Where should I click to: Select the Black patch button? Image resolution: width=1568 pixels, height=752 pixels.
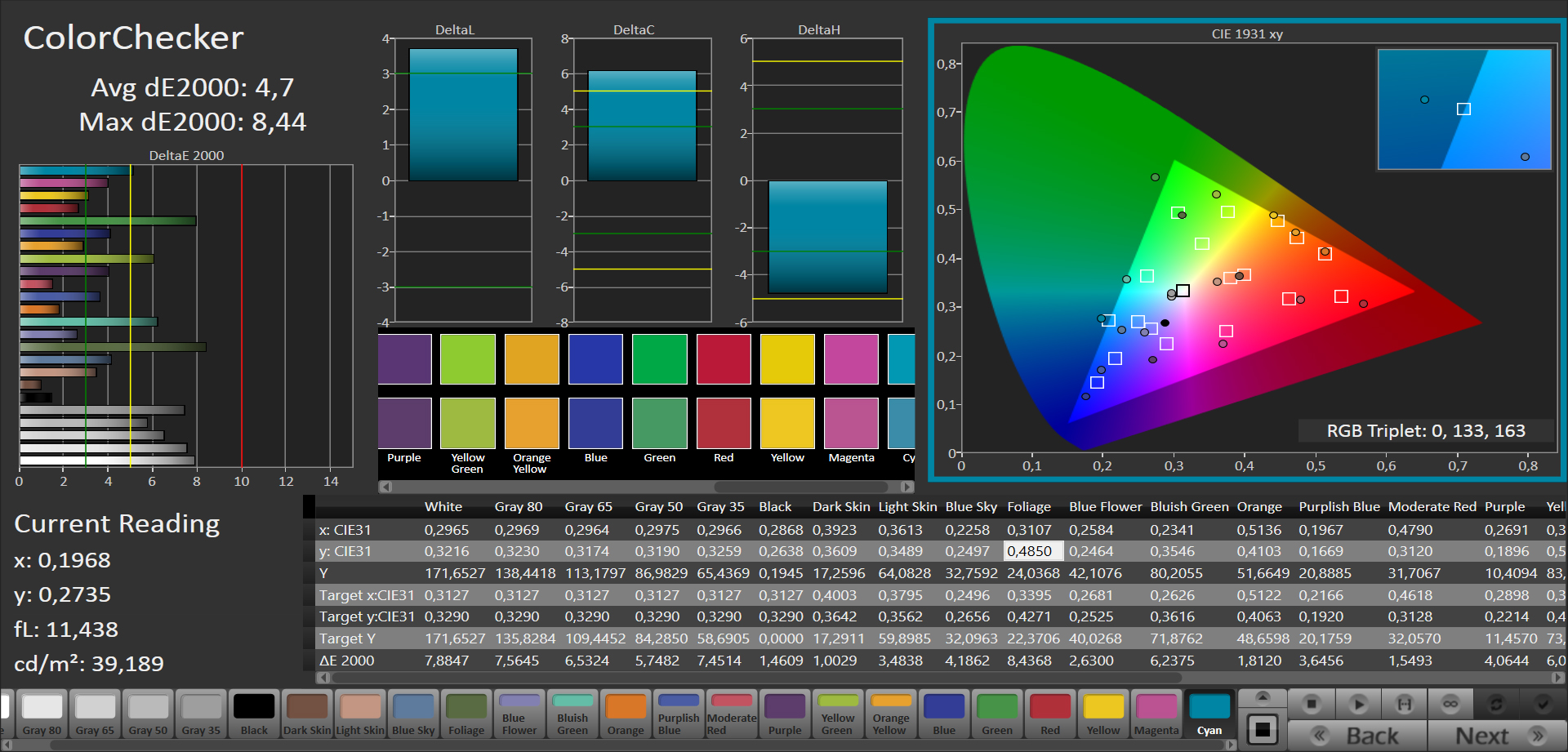pyautogui.click(x=254, y=714)
